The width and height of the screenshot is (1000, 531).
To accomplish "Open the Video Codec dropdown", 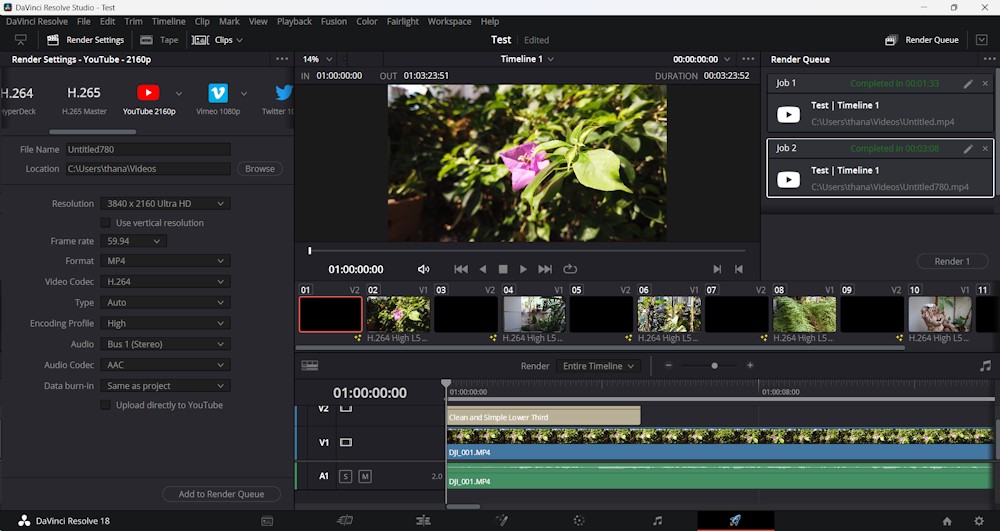I will [x=165, y=281].
